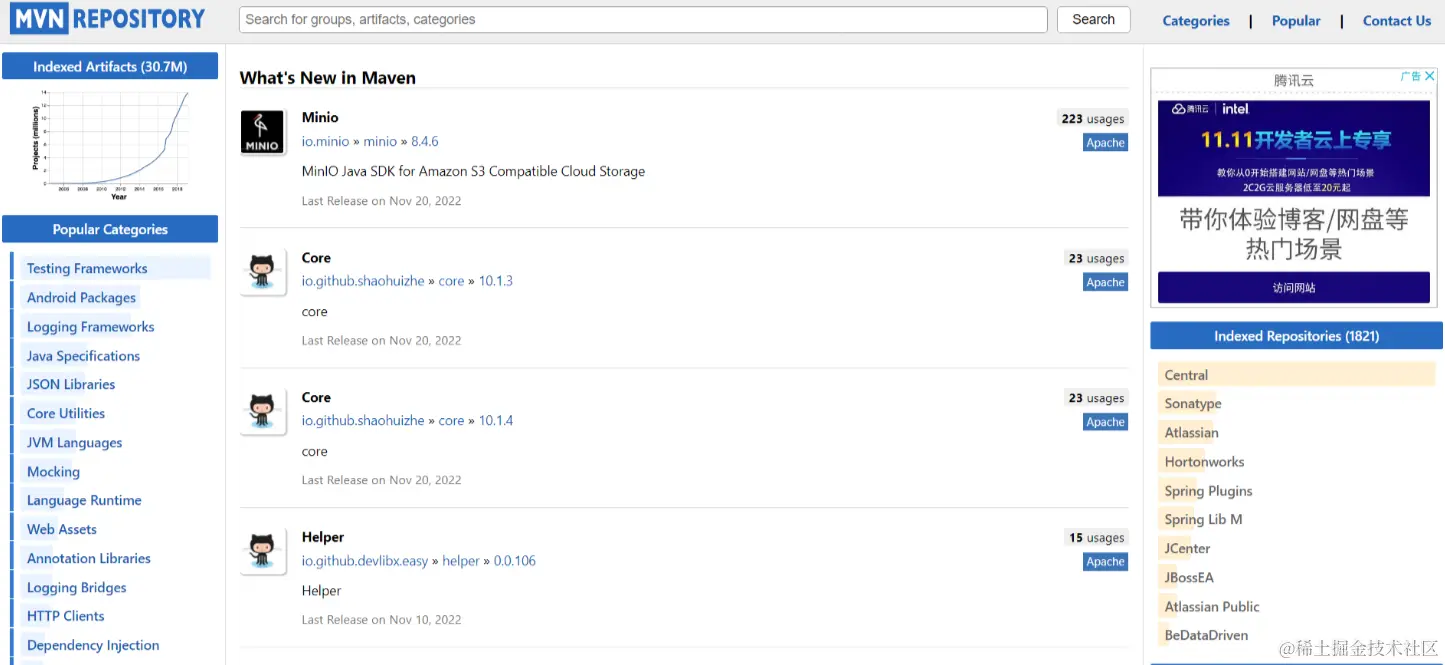Browse JVM Languages category

[74, 442]
